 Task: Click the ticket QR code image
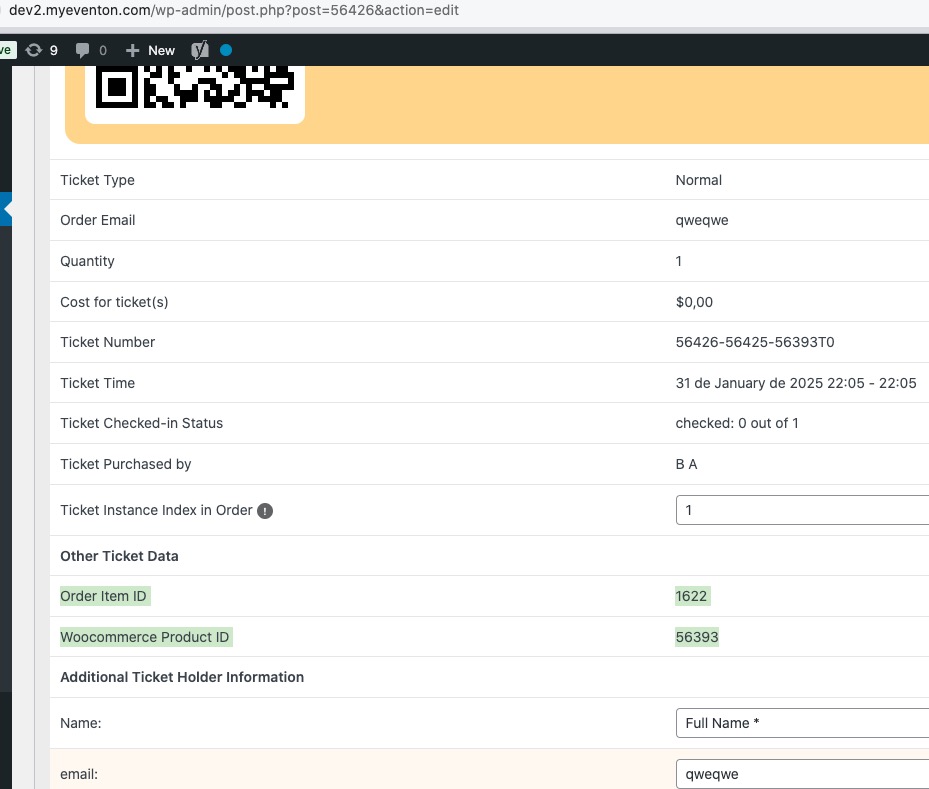[x=195, y=88]
